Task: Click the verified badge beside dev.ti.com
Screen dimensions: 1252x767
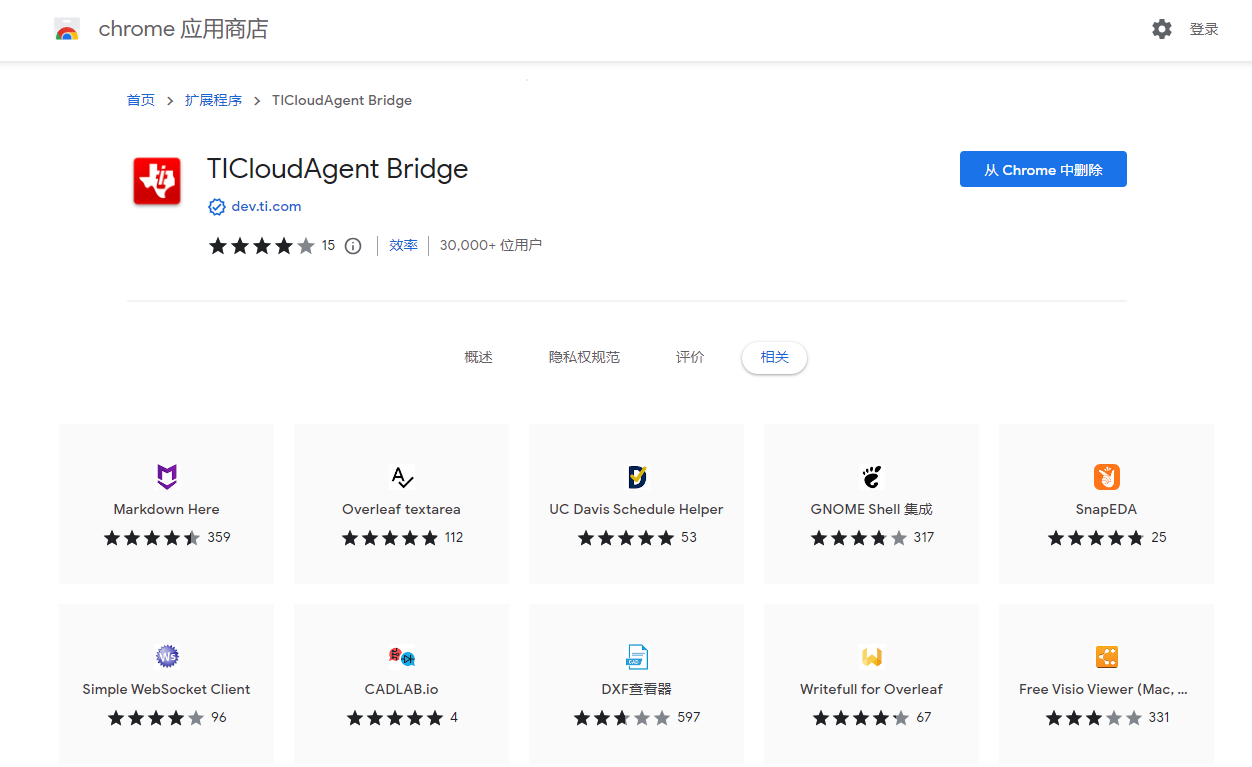Action: (216, 207)
